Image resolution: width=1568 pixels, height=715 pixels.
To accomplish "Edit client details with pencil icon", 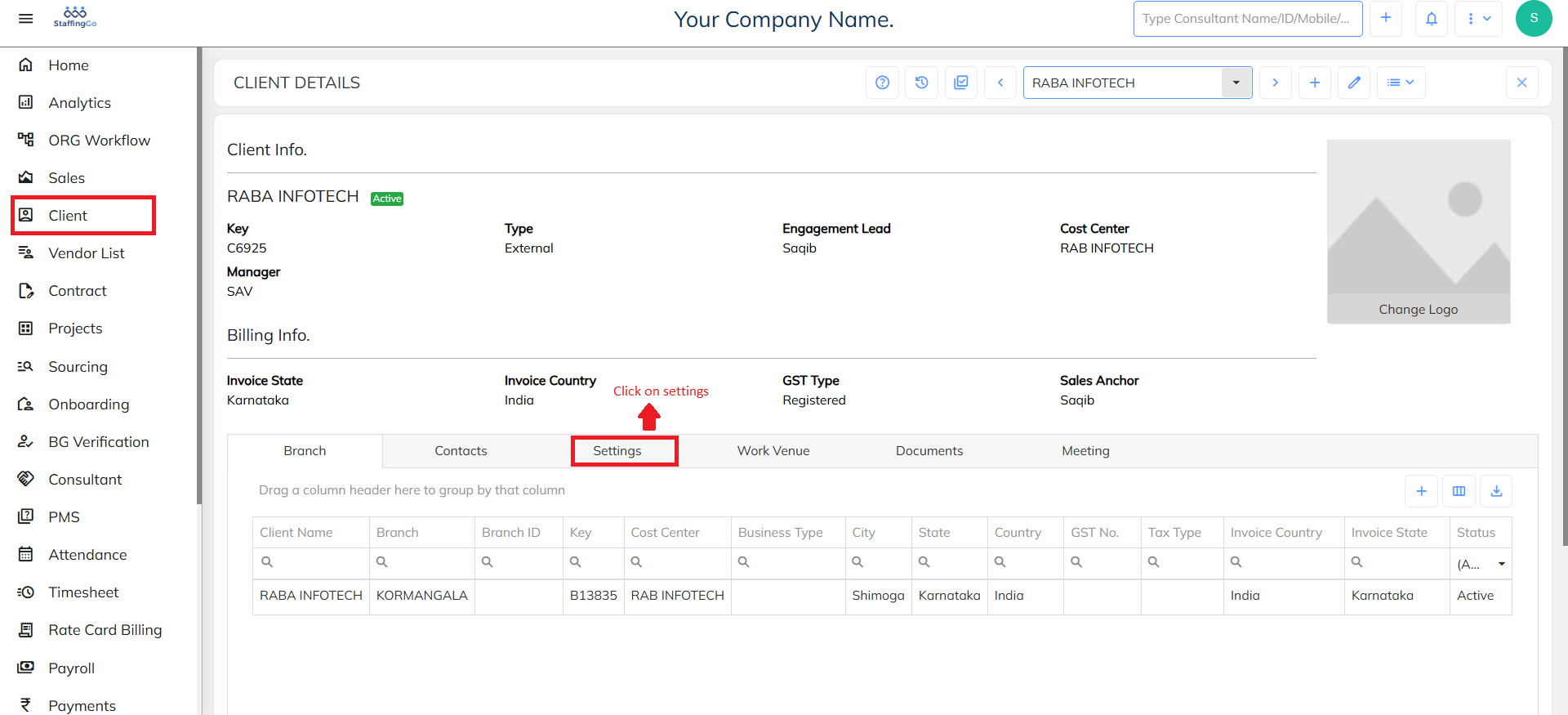I will [x=1354, y=83].
